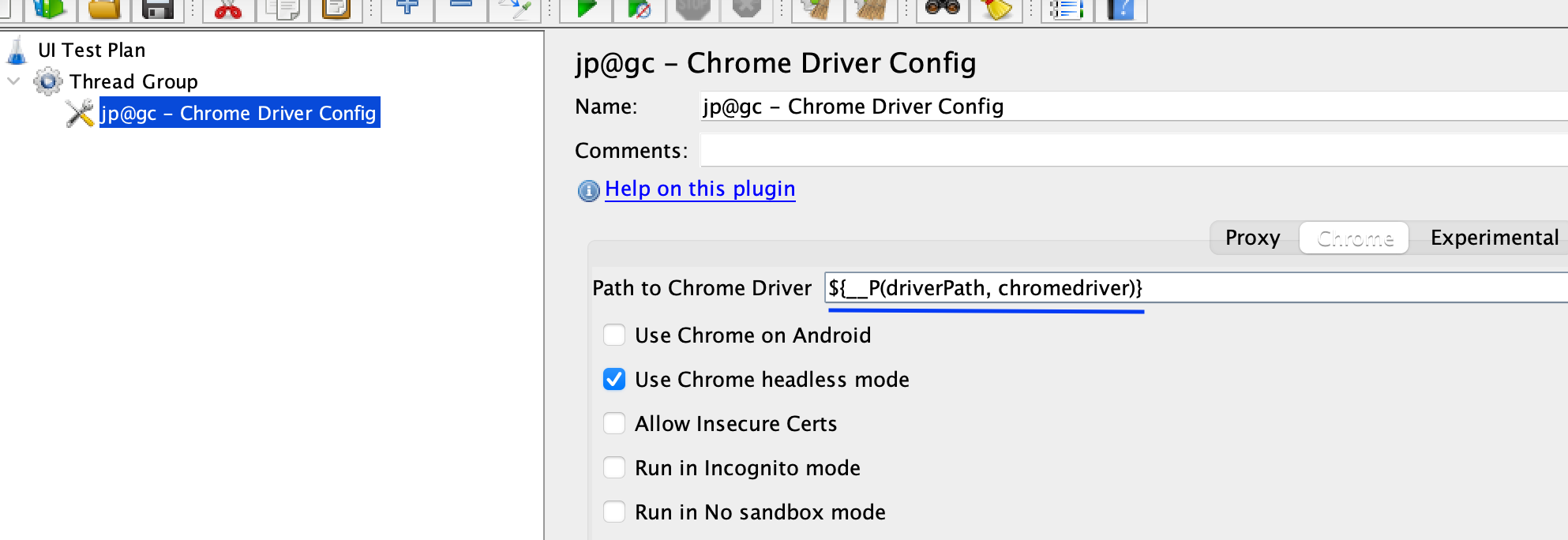Click the Copy toolbar icon
The image size is (1568, 540).
pos(282,9)
